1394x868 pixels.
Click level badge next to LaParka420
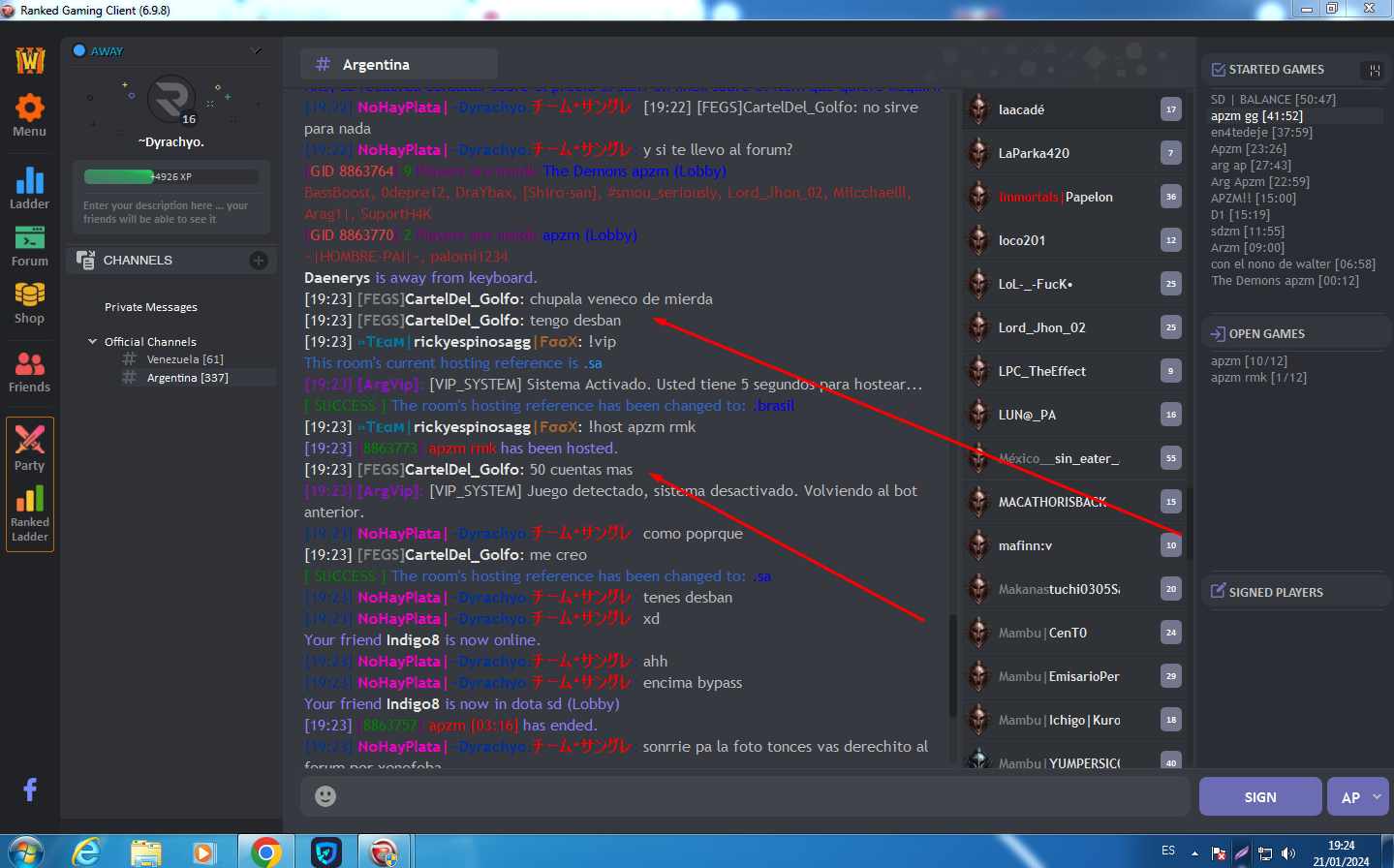(1171, 153)
